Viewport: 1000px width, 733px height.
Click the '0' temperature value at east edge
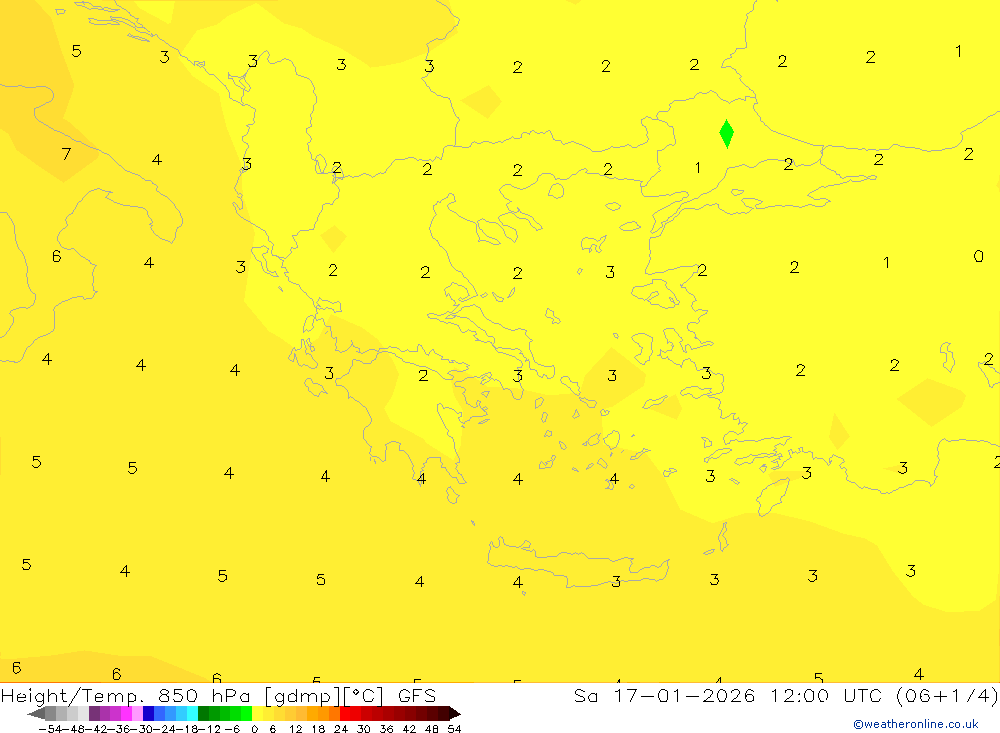click(x=978, y=256)
